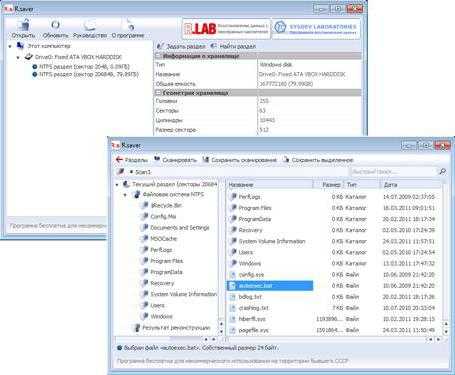Click Сохранить сканирование toolbar button

click(x=239, y=160)
